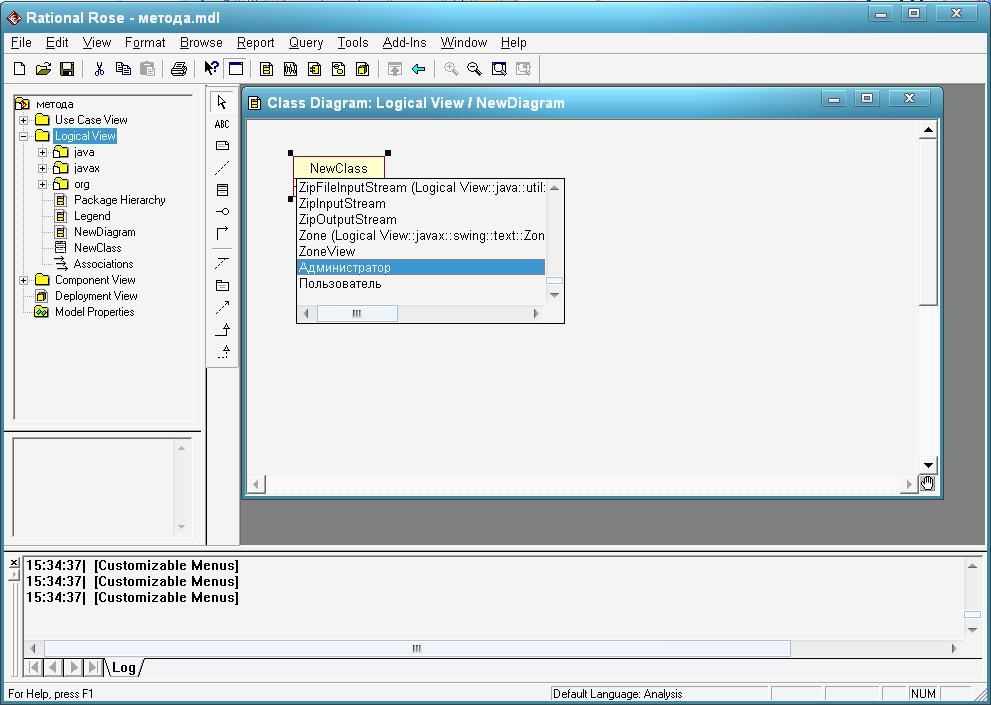Screen dimensions: 991x705
Task: Switch to the Log tab
Action: point(123,667)
